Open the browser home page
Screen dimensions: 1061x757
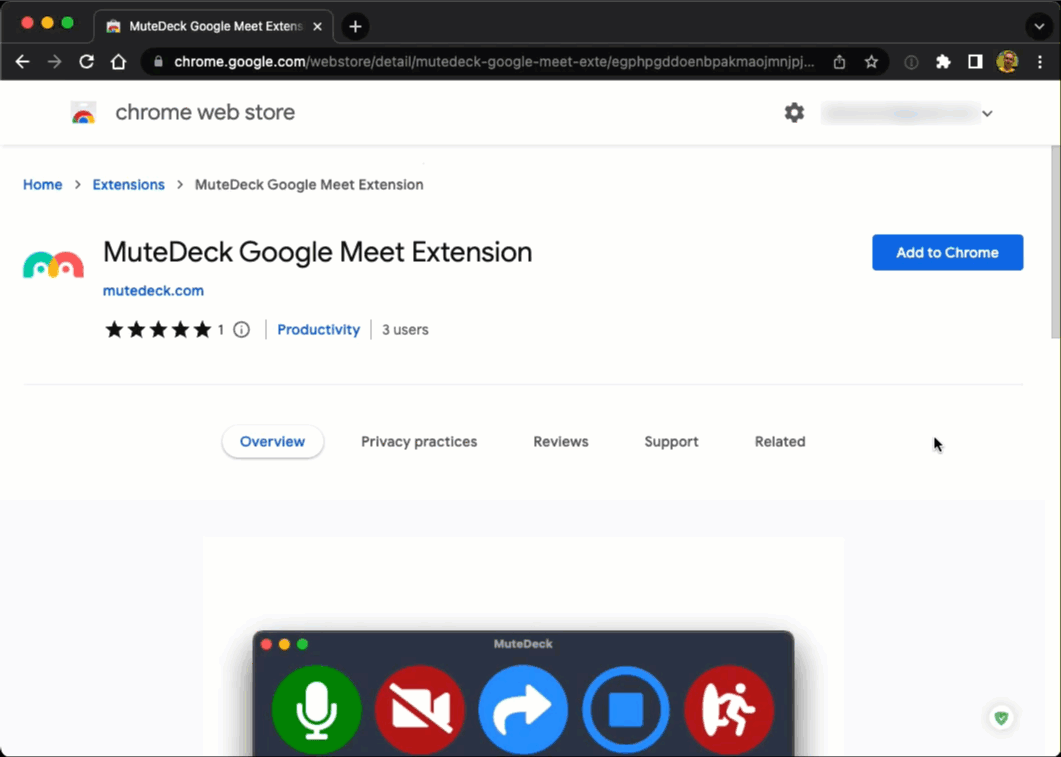click(x=119, y=62)
